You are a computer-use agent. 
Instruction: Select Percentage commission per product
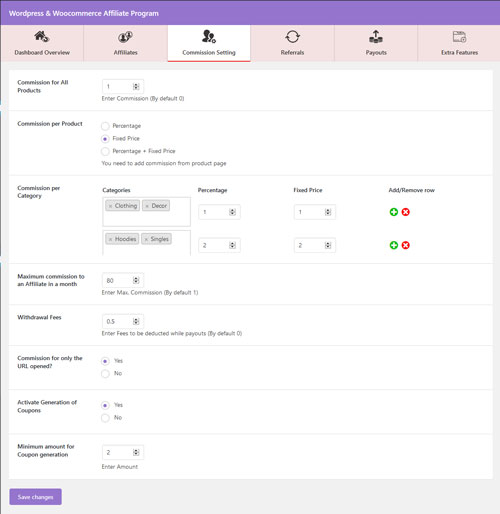pos(105,126)
